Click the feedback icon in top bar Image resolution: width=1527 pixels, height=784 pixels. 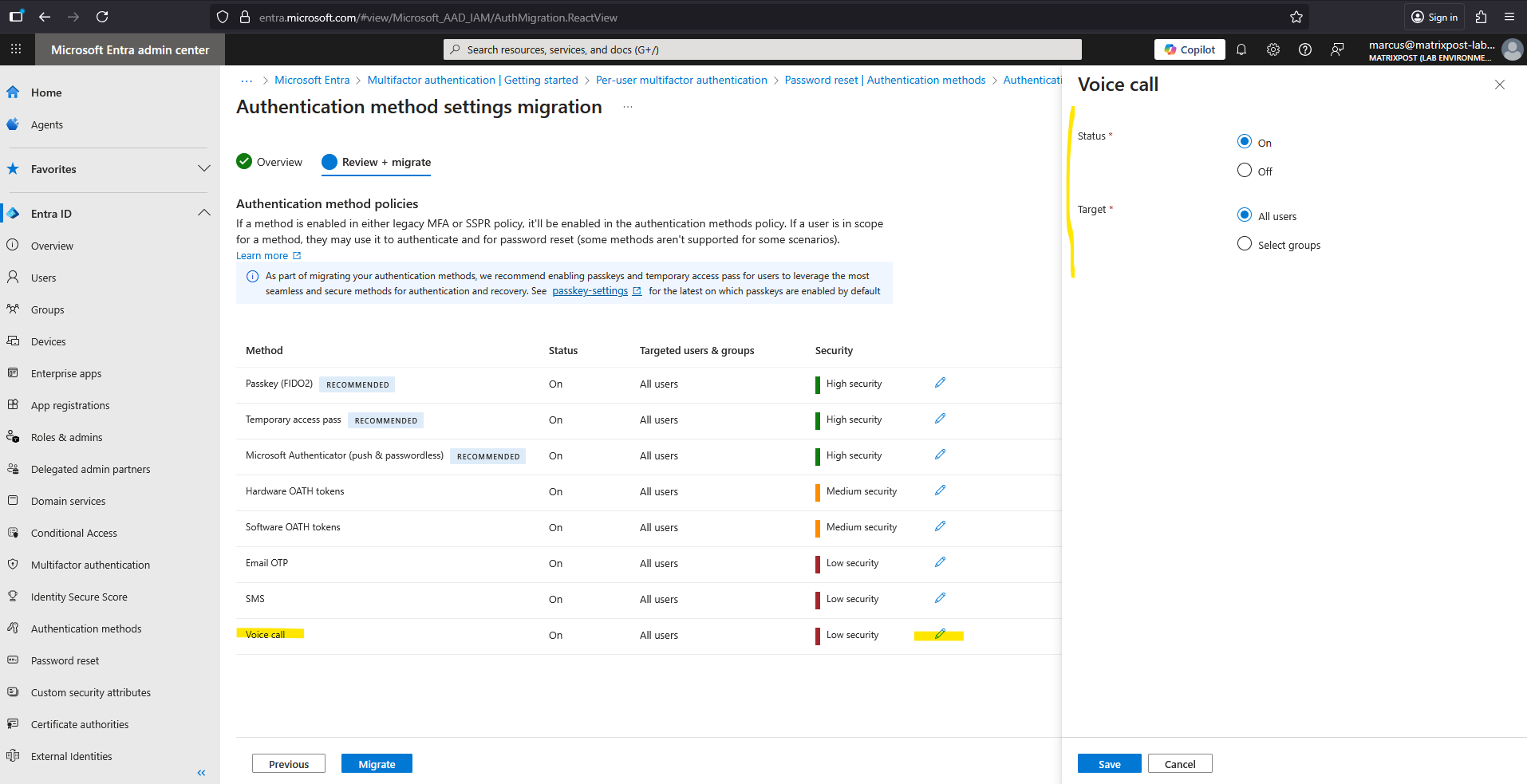[1337, 49]
